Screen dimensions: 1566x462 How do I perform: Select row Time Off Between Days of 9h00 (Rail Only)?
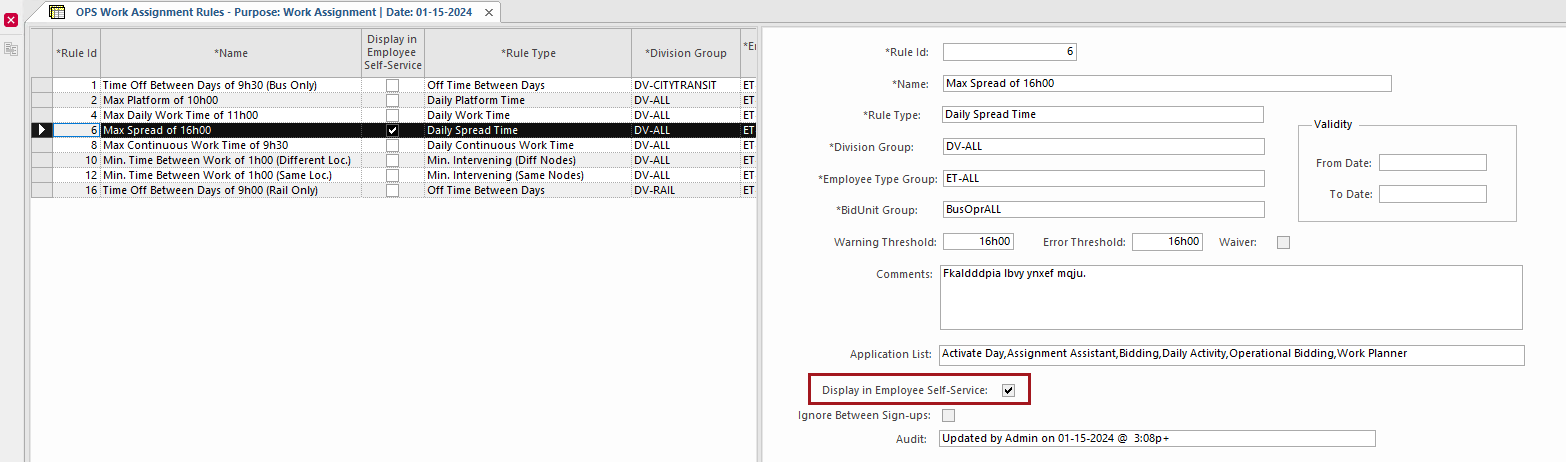(x=394, y=190)
